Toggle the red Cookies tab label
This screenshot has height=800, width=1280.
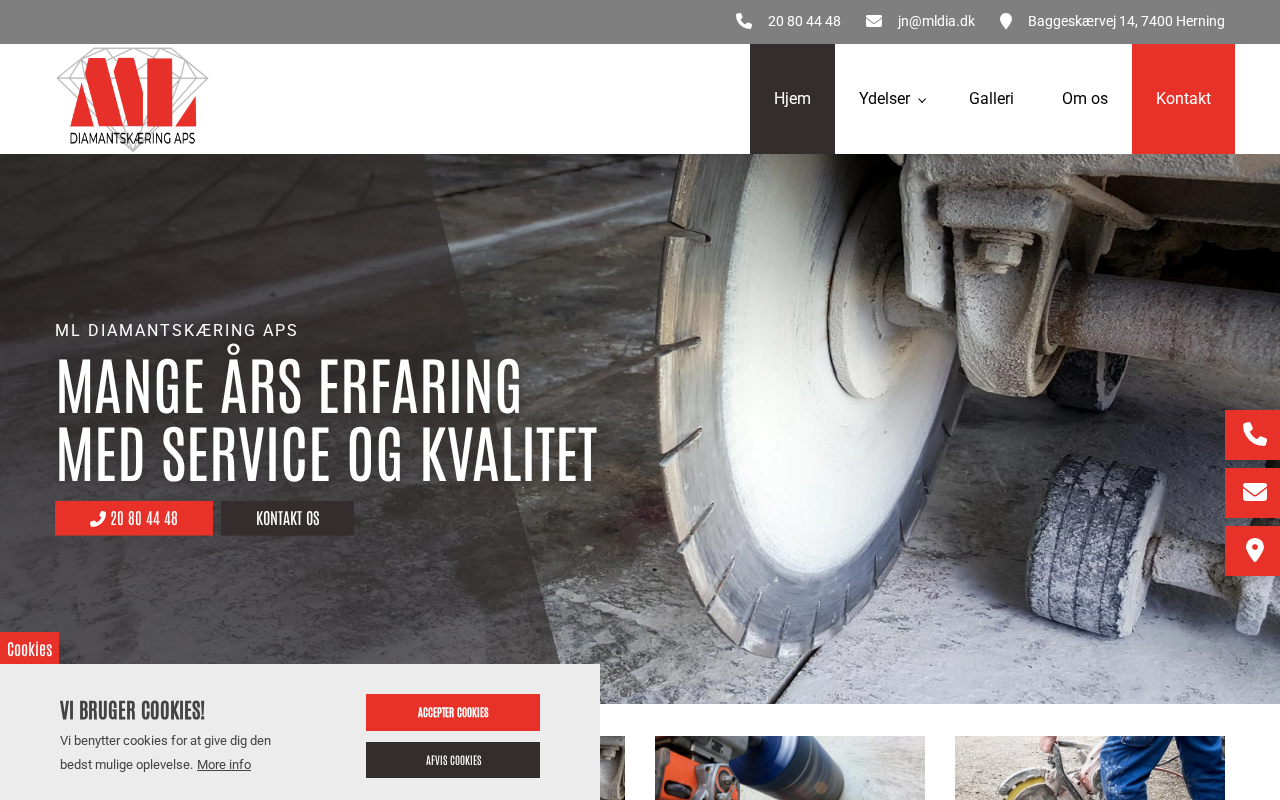click(29, 648)
